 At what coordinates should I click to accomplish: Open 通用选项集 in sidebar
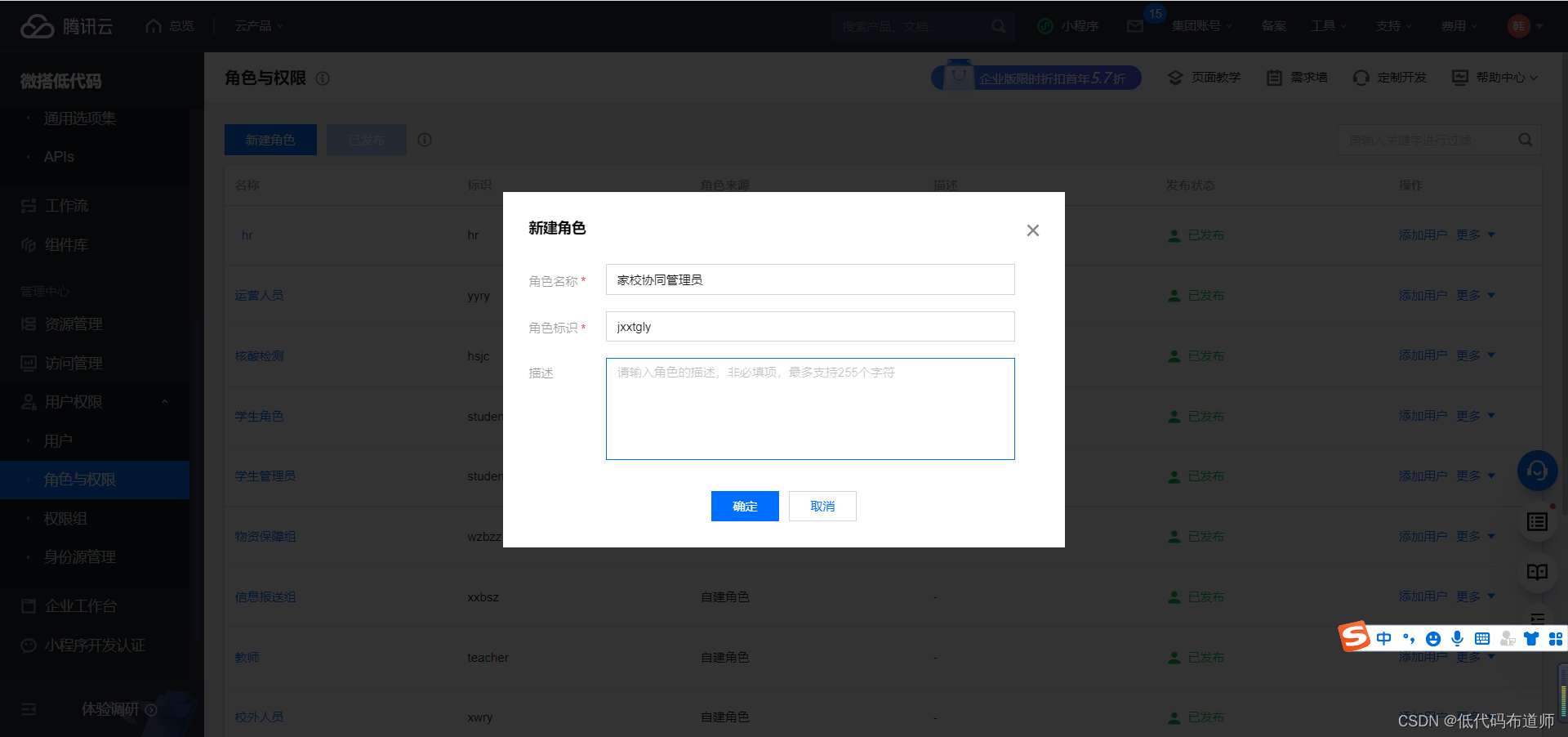point(79,118)
